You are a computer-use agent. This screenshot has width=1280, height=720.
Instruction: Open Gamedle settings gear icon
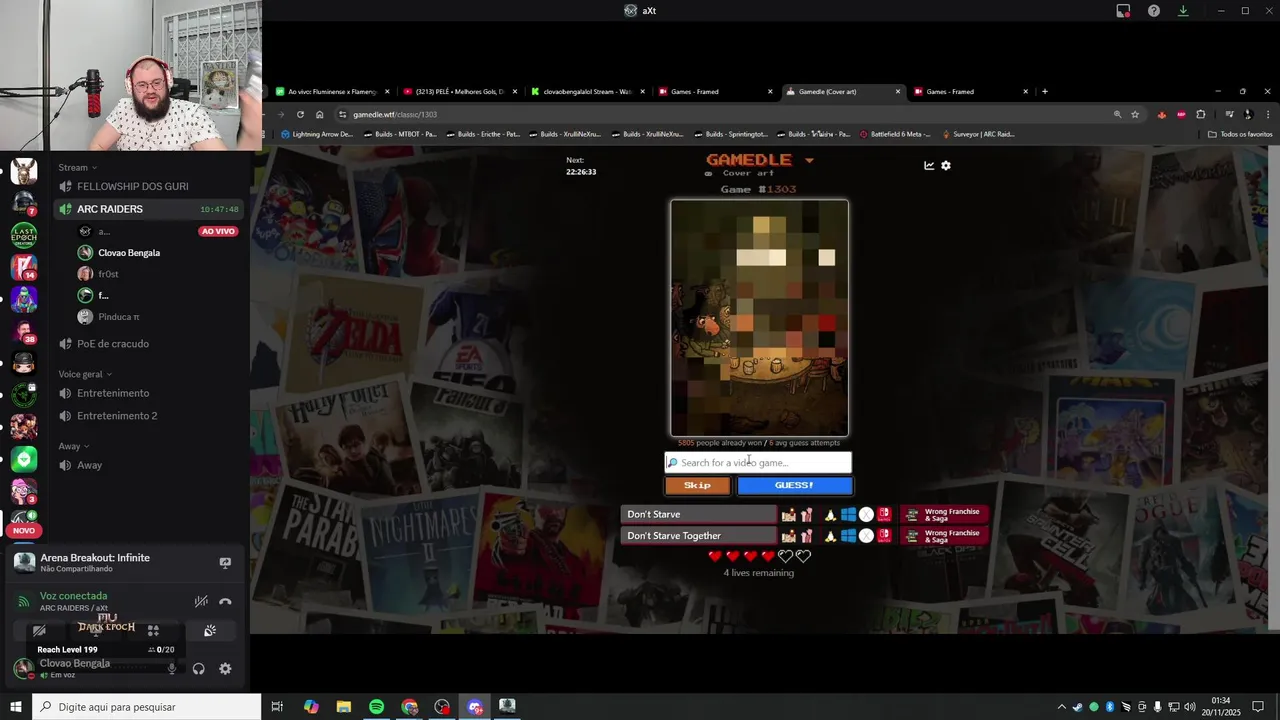point(946,166)
